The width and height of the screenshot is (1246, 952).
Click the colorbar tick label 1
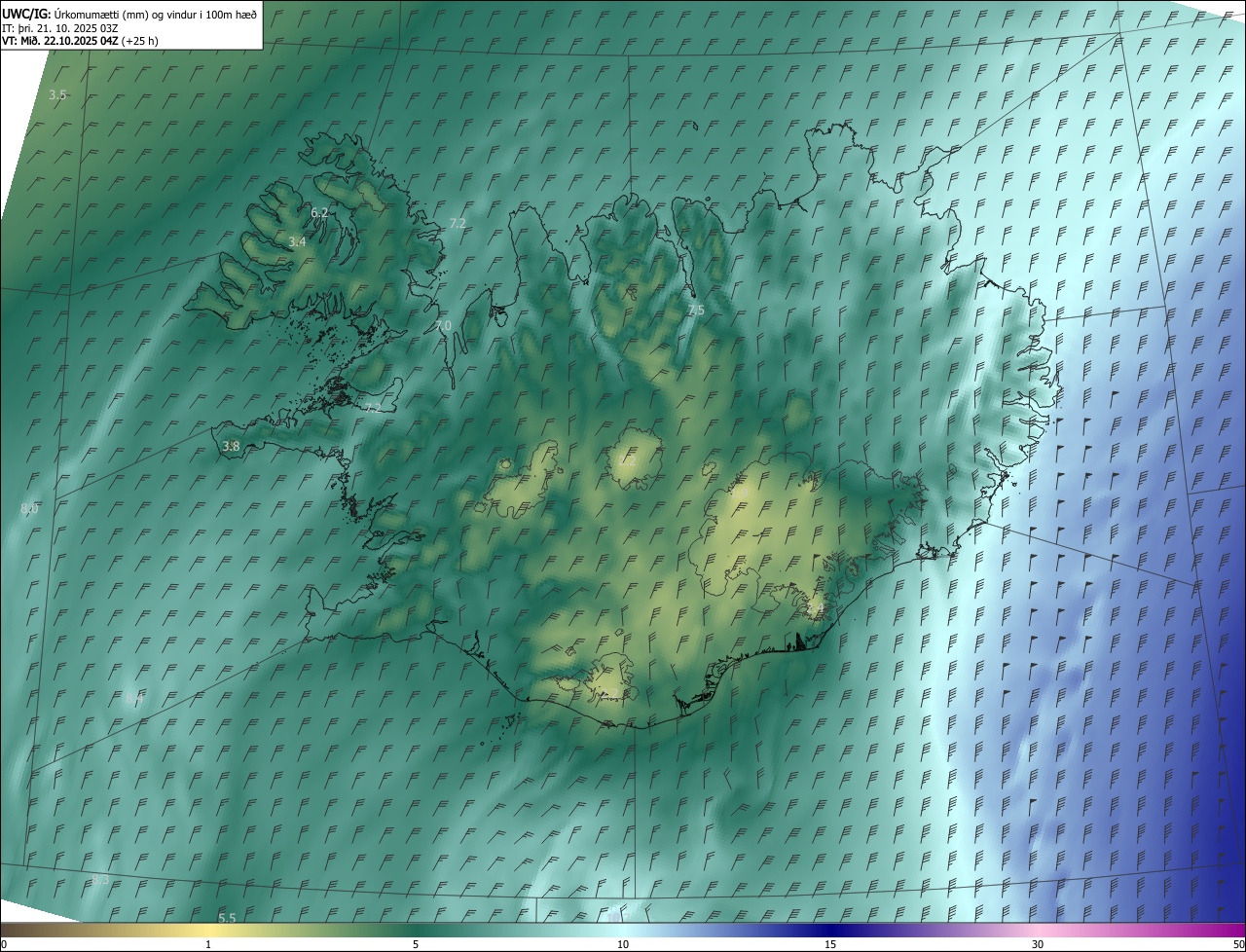(208, 944)
